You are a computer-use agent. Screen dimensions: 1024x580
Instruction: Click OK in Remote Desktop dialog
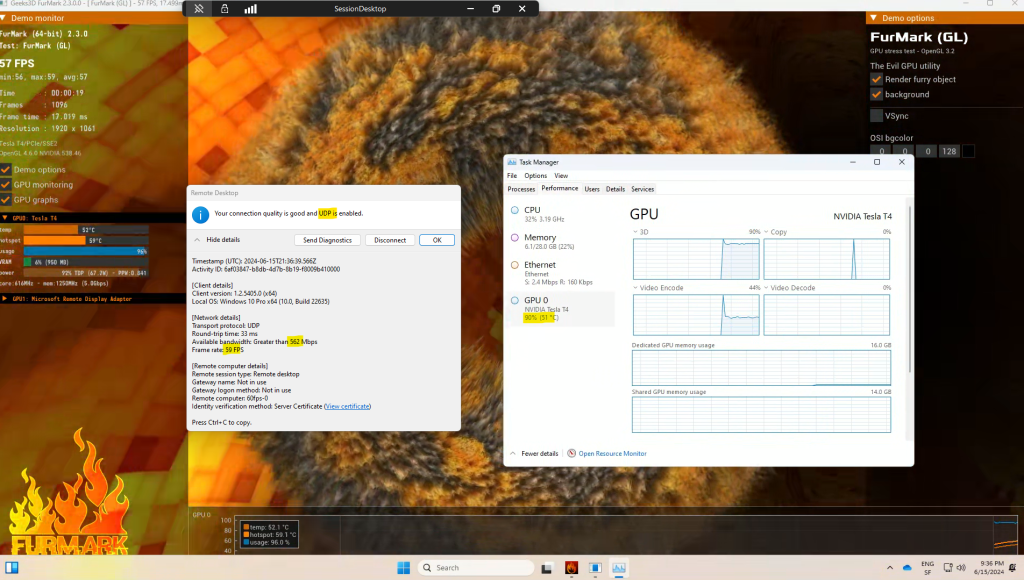click(437, 240)
